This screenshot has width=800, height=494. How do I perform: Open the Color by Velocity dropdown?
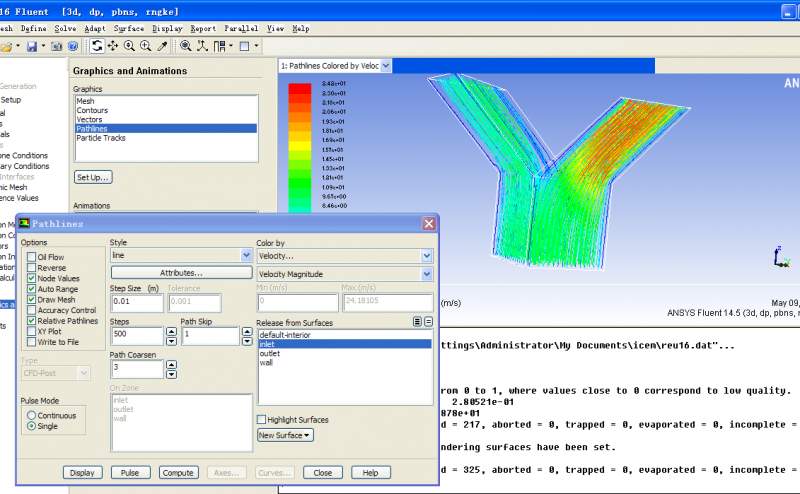(x=427, y=256)
